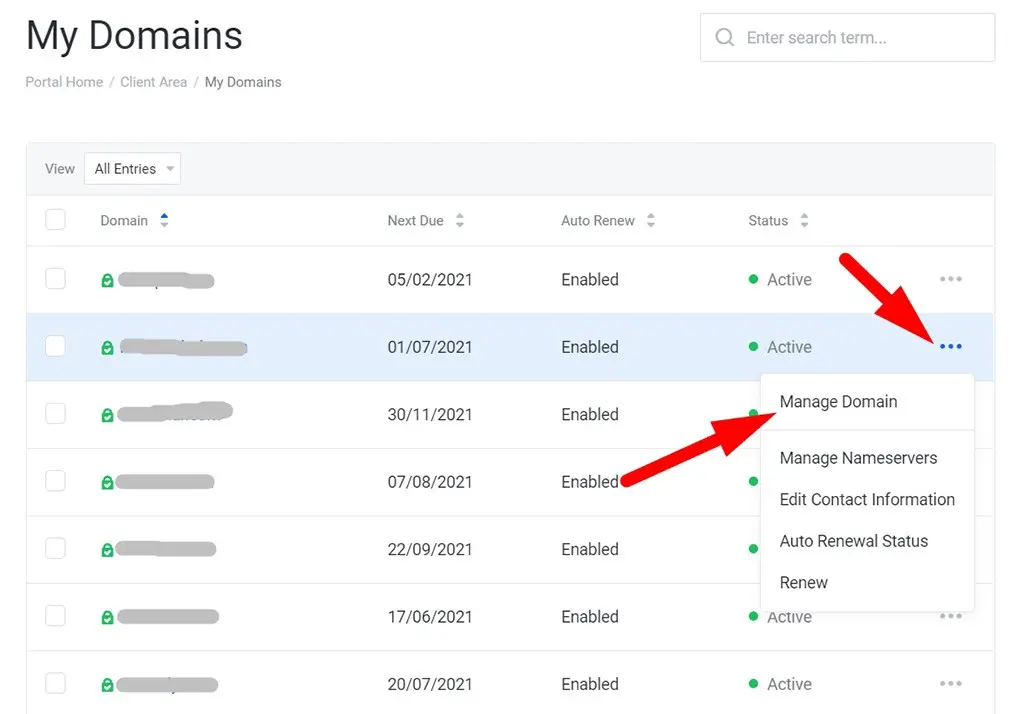The height and width of the screenshot is (714, 1024).
Task: Click Enabled in the 17/06/2021 row
Action: (x=590, y=617)
